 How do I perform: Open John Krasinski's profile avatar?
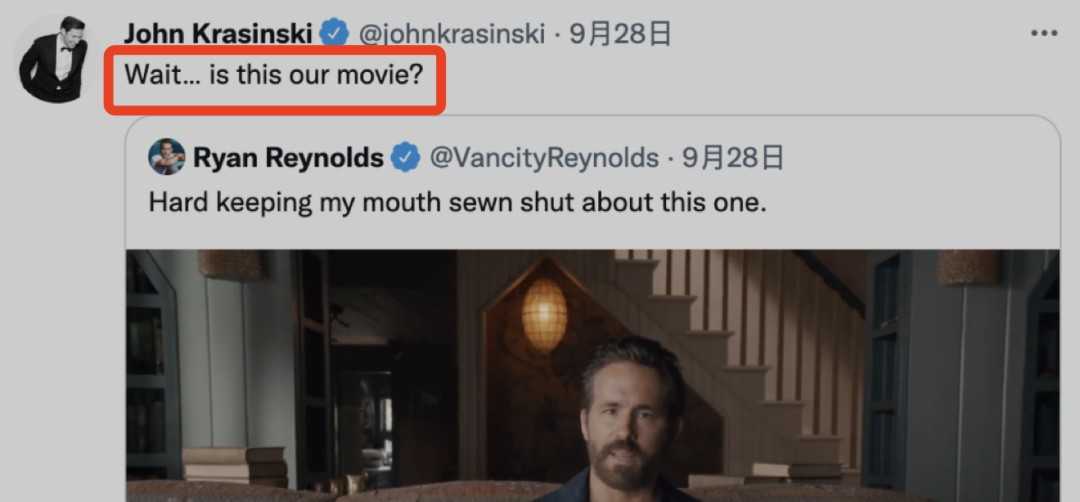[x=53, y=59]
